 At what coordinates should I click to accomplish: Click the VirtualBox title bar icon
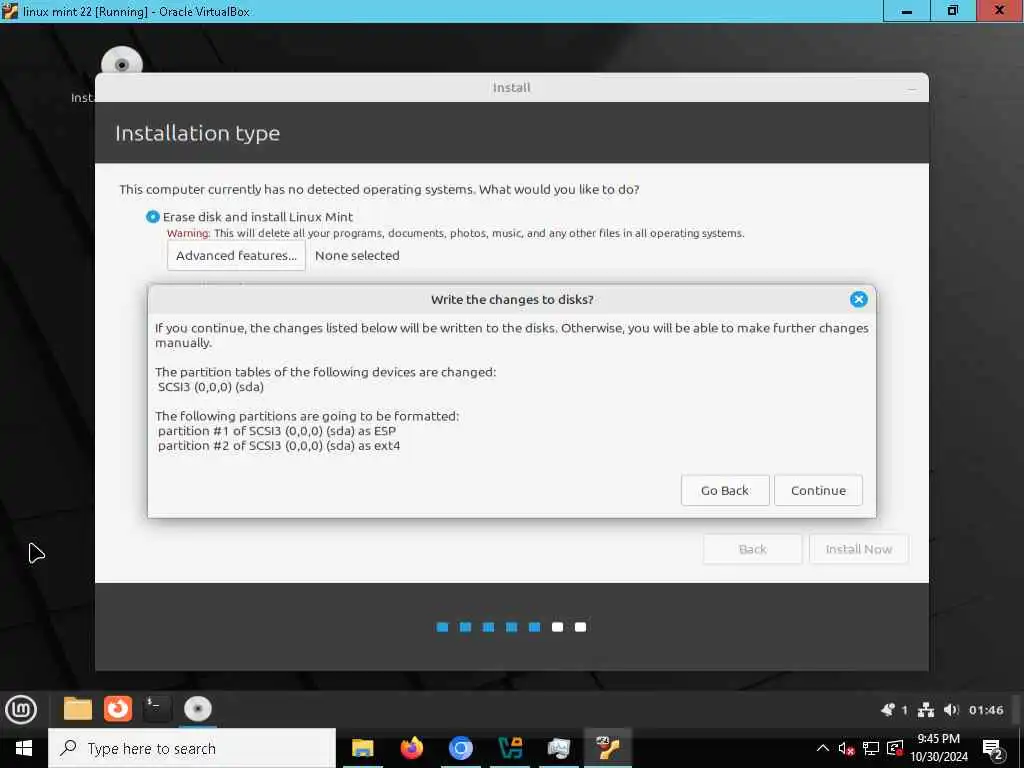[x=10, y=11]
